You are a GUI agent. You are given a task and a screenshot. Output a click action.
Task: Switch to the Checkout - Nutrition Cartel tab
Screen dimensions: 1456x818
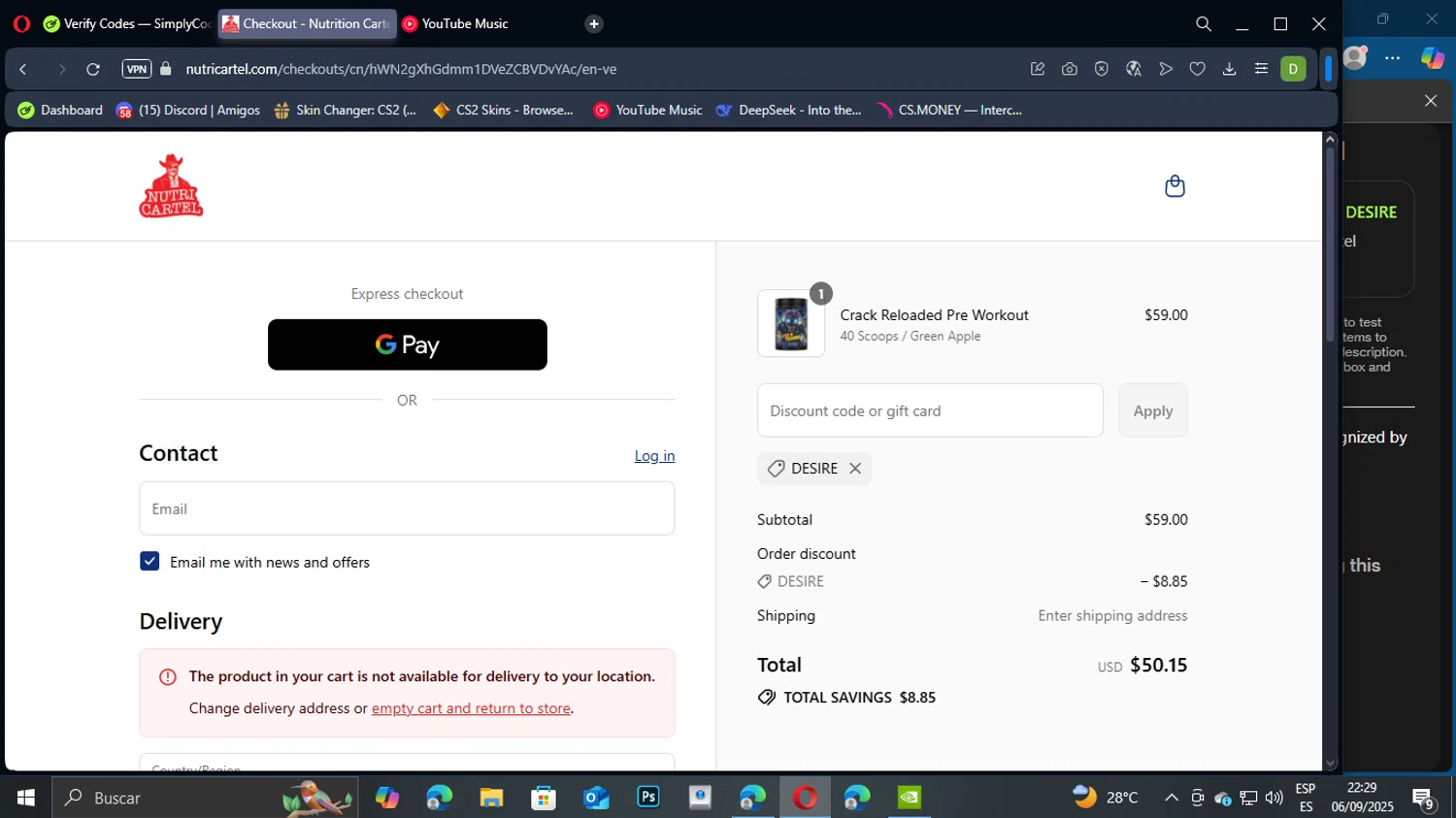[x=307, y=24]
